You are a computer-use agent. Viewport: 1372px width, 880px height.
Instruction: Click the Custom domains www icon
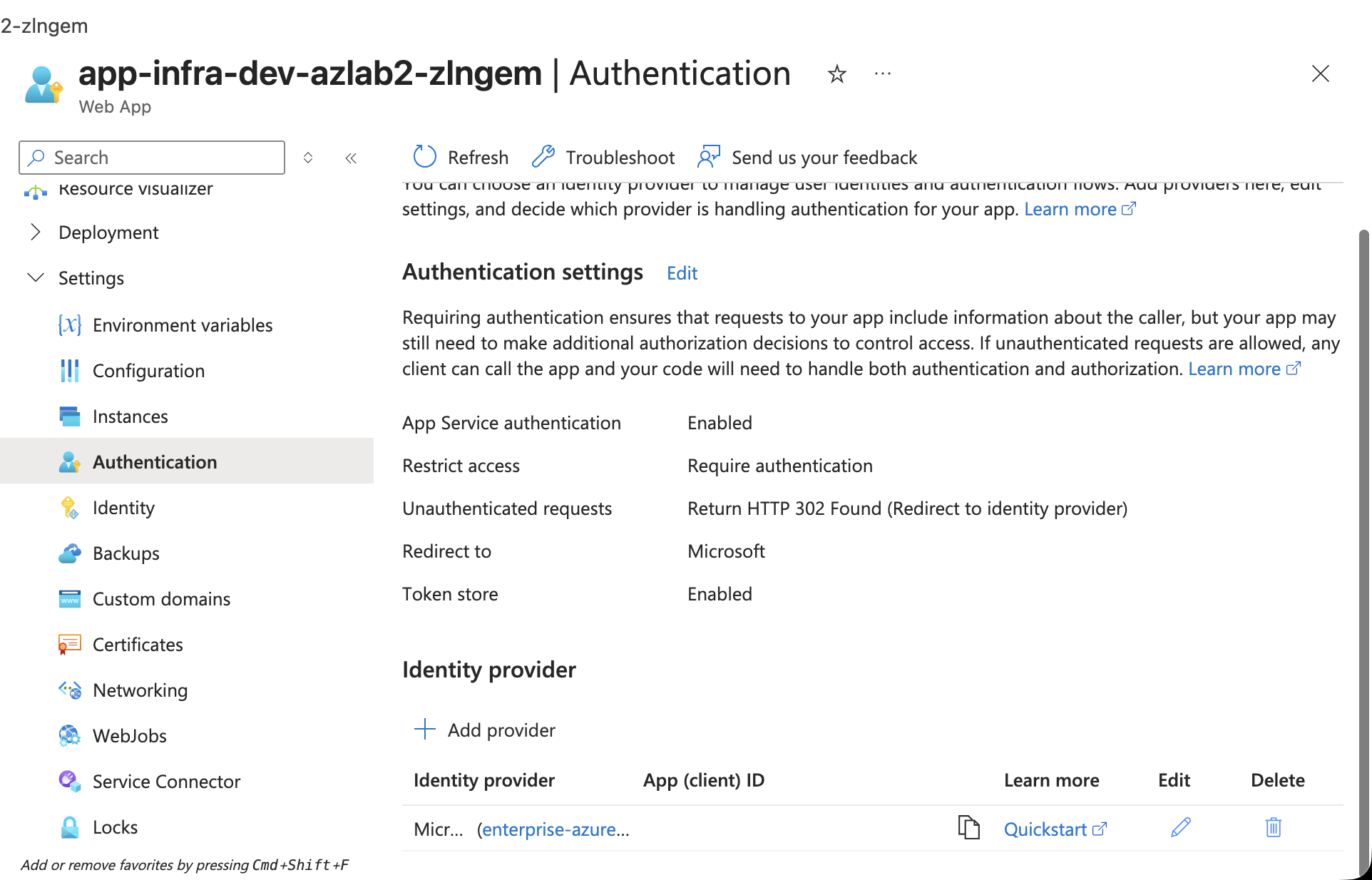(69, 599)
